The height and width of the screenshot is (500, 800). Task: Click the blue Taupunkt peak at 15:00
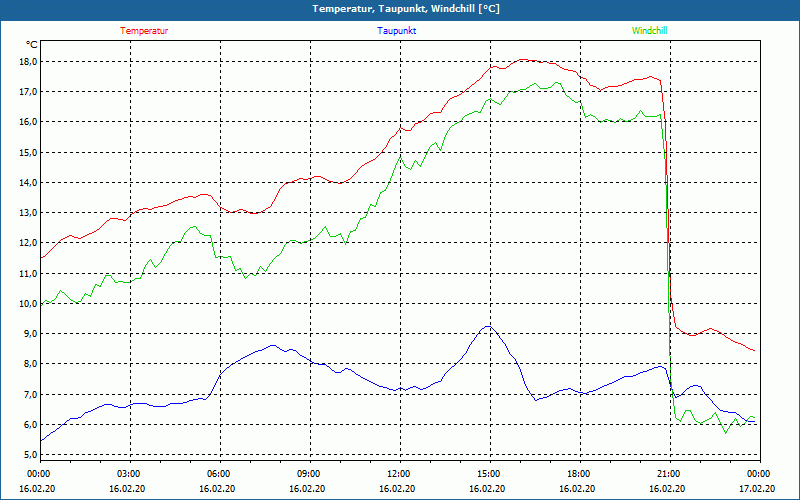pyautogui.click(x=489, y=326)
